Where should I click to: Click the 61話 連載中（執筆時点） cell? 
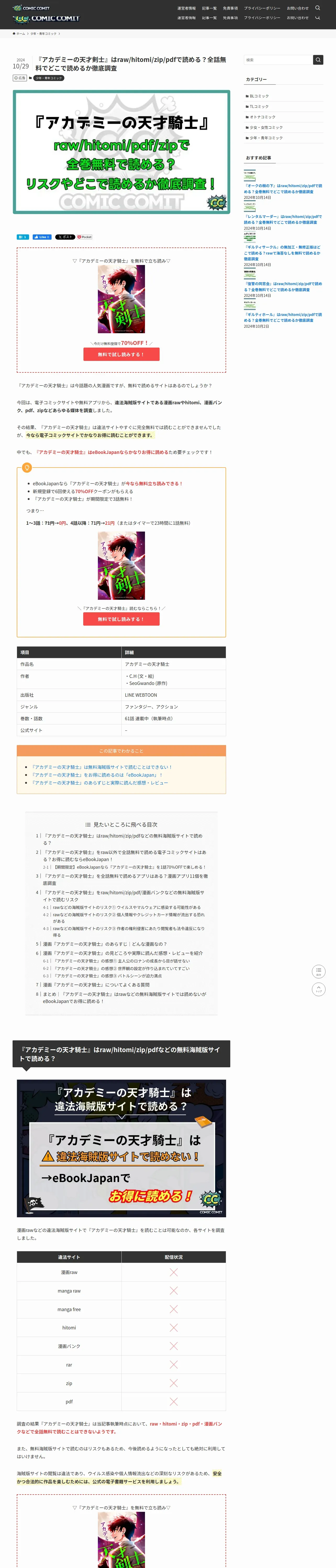tap(174, 718)
